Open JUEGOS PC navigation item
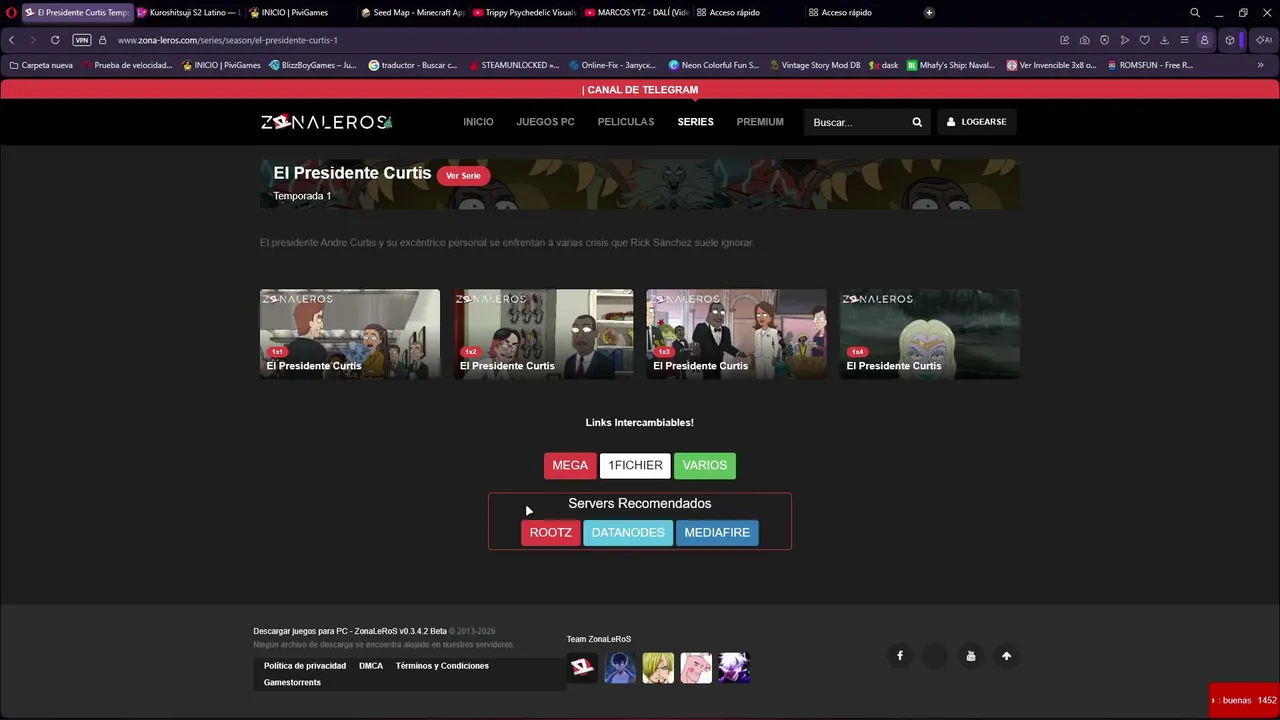This screenshot has height=720, width=1280. click(545, 122)
